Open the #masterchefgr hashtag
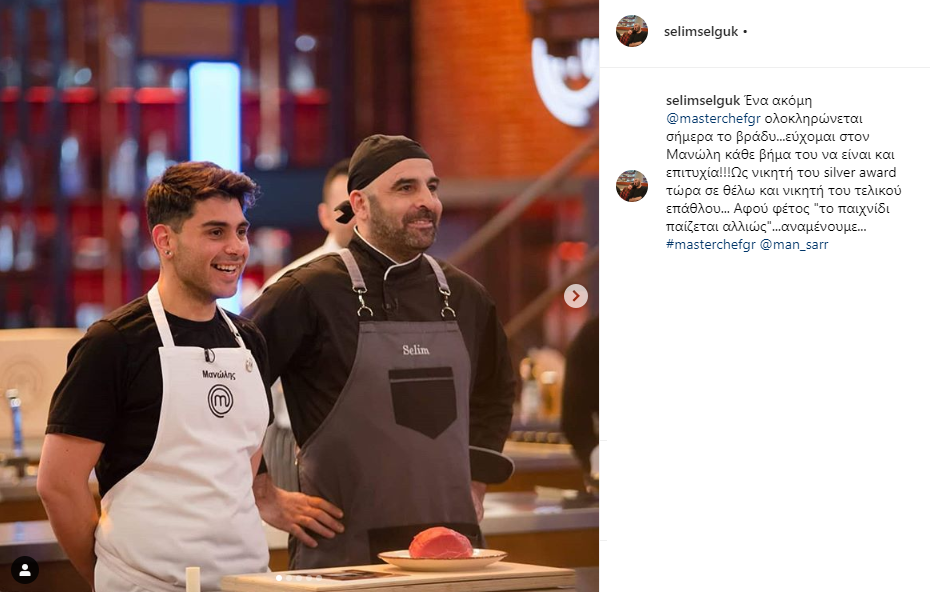 pos(711,244)
